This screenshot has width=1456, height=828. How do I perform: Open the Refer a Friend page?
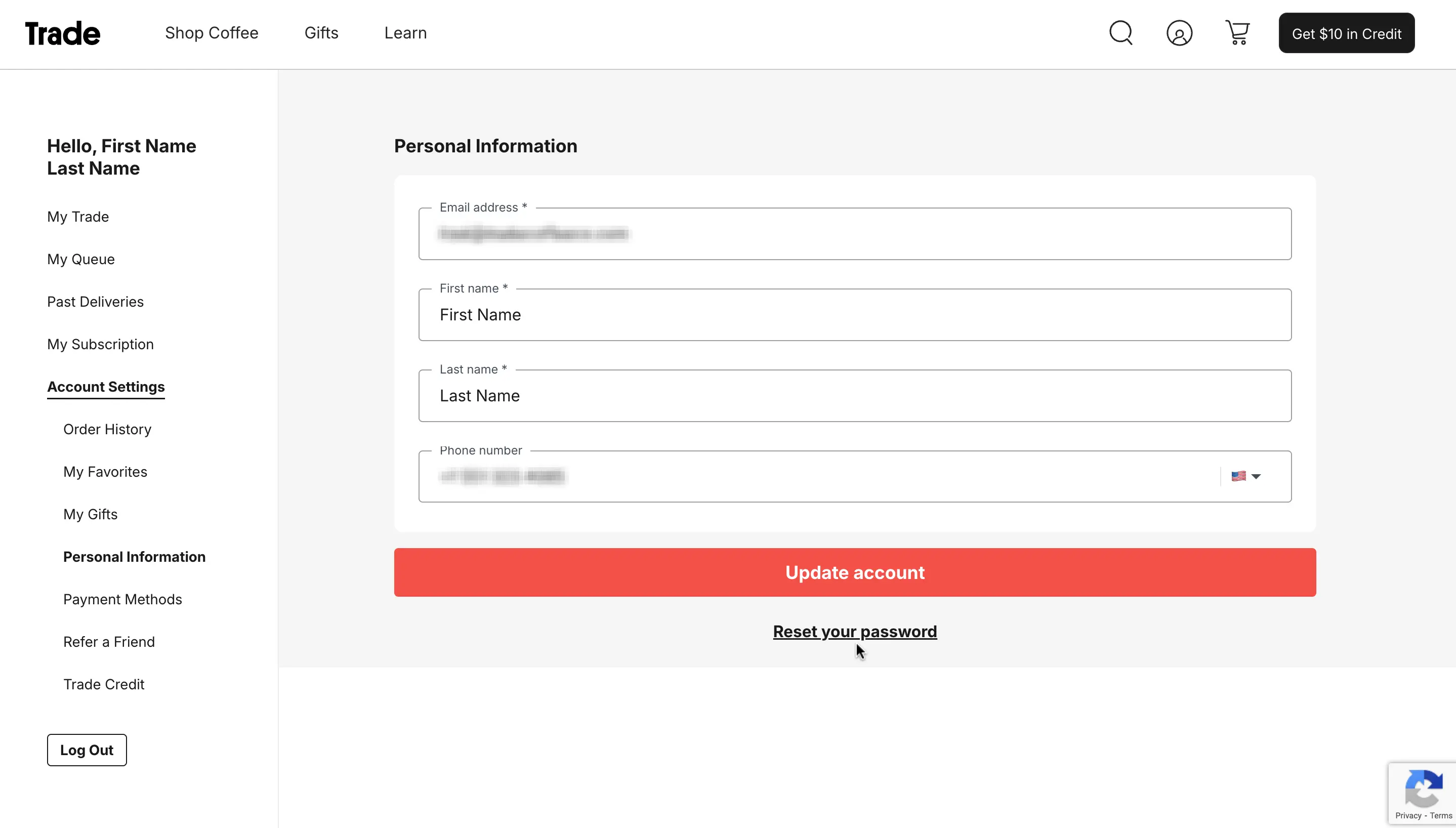click(109, 641)
